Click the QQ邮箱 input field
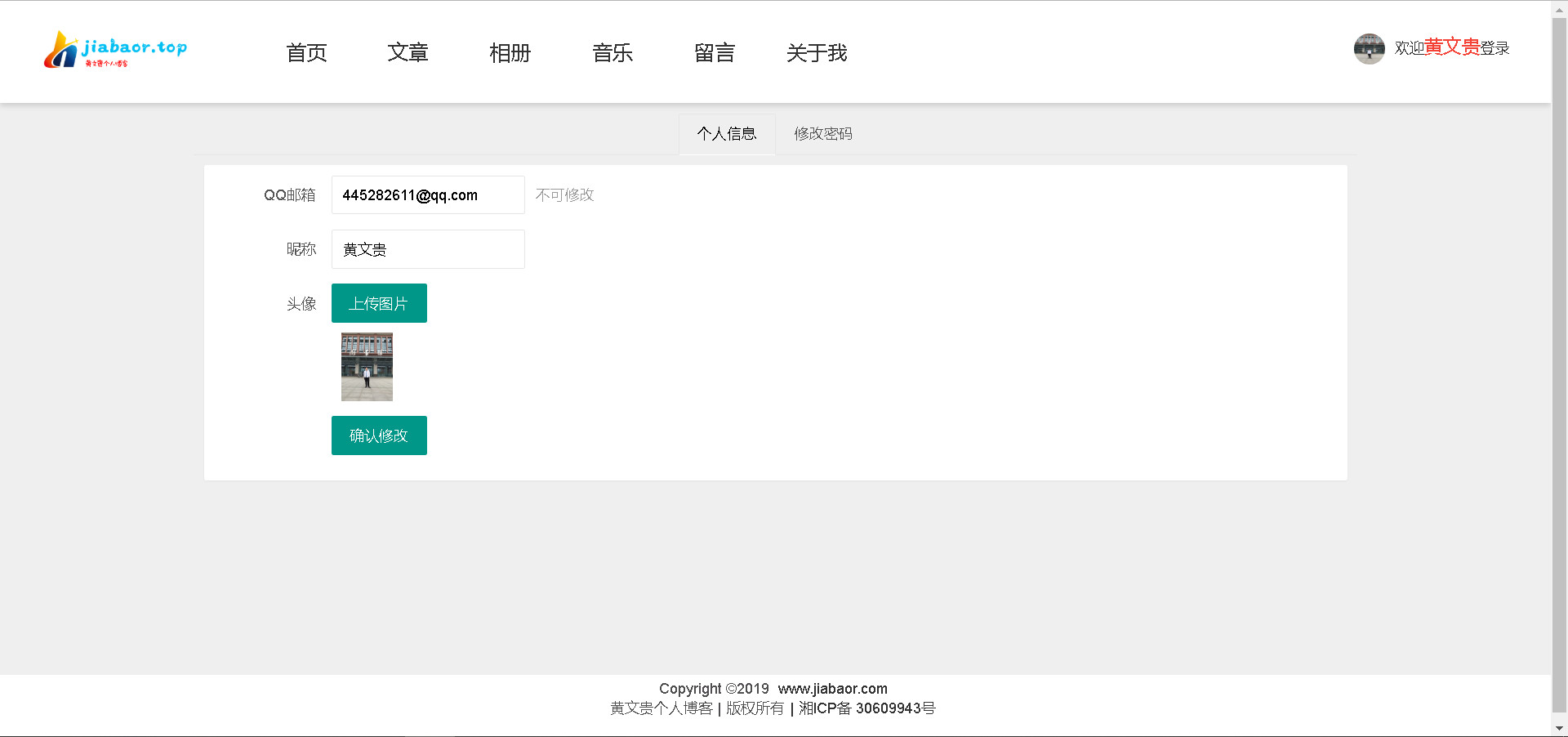The image size is (1568, 737). (x=428, y=195)
